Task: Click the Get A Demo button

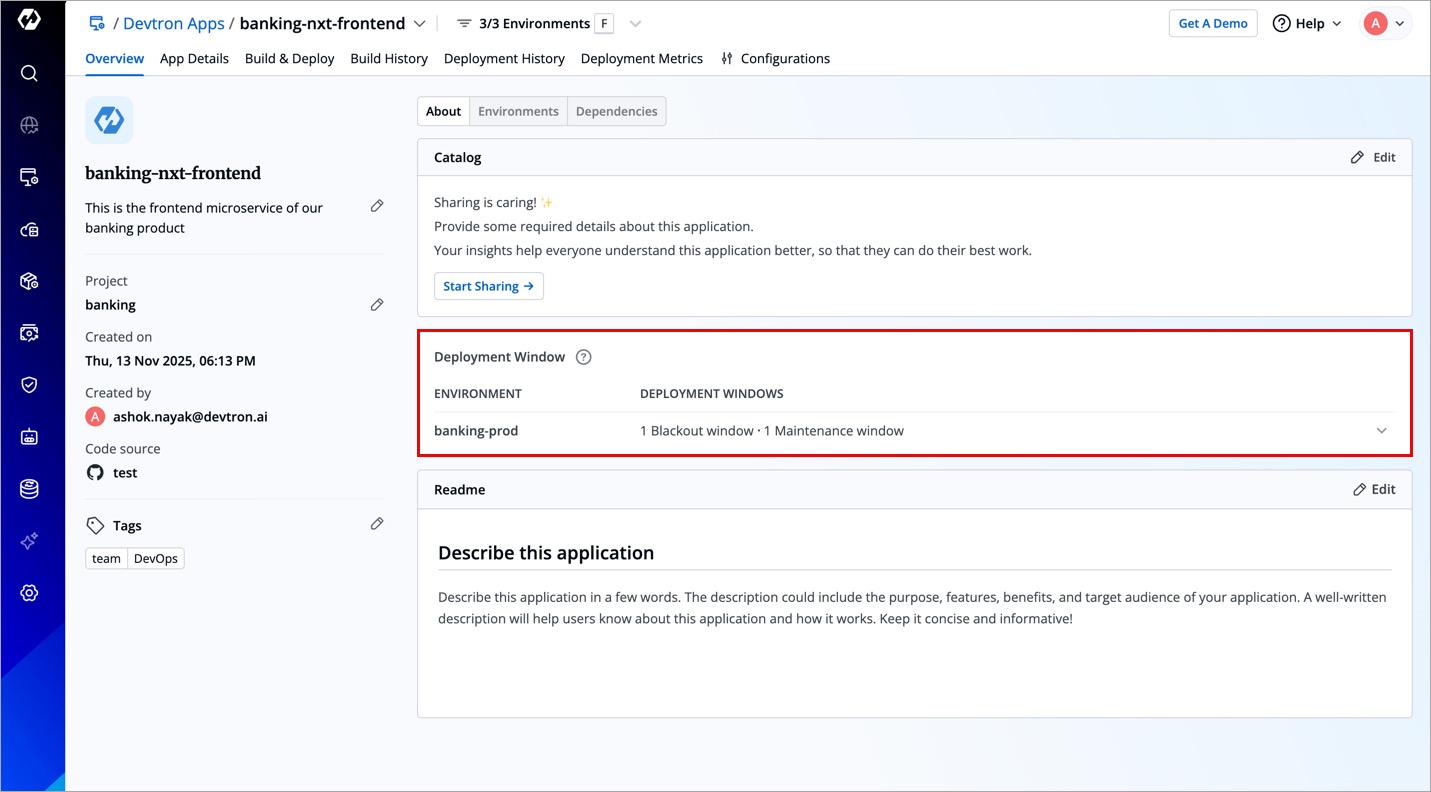Action: (x=1212, y=24)
